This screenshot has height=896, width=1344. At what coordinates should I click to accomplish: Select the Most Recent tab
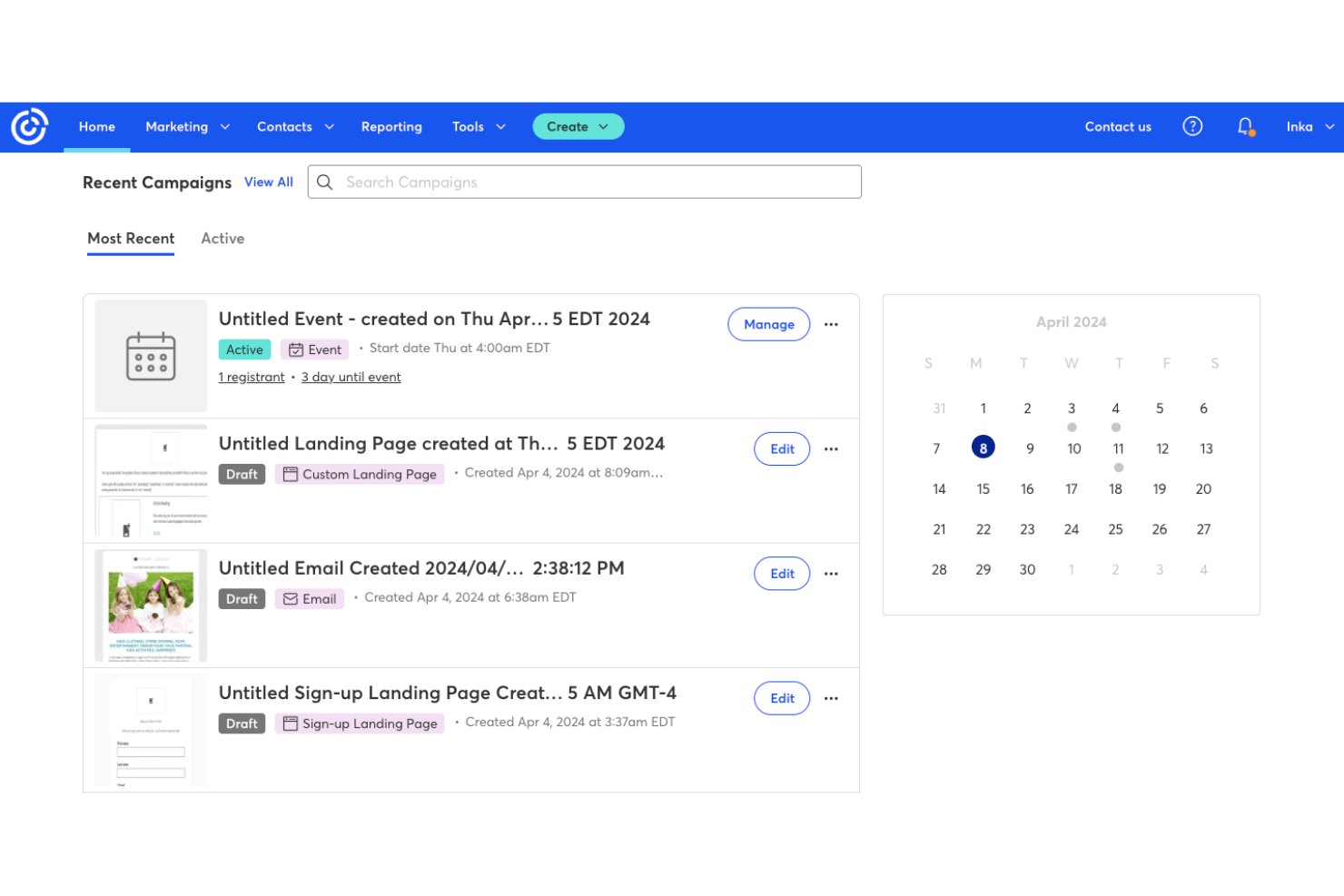coord(131,238)
